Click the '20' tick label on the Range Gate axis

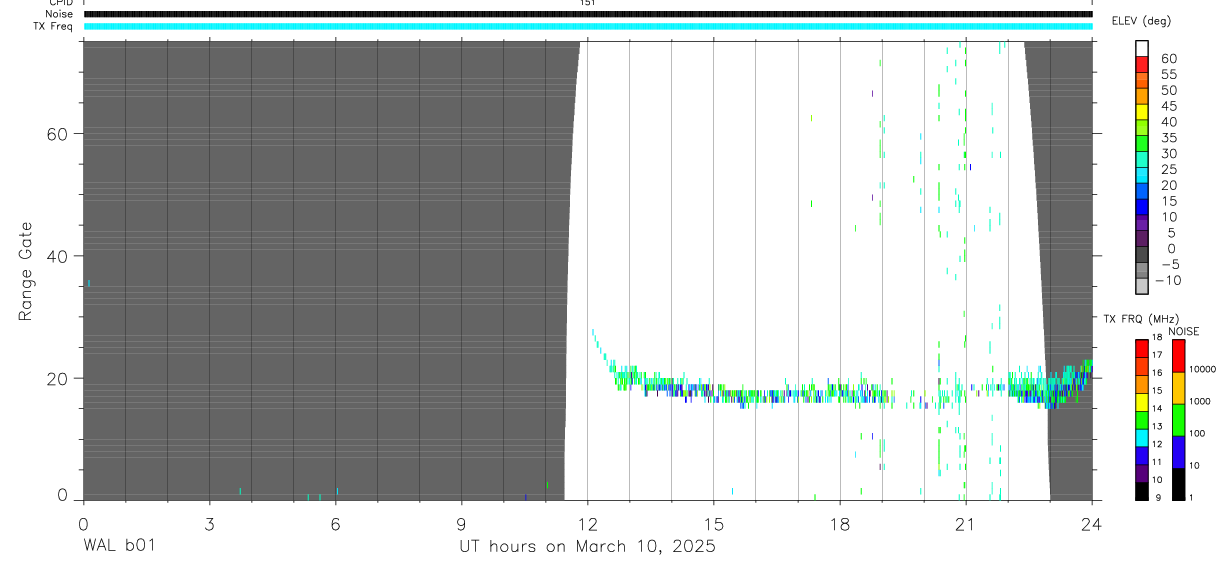[56, 379]
